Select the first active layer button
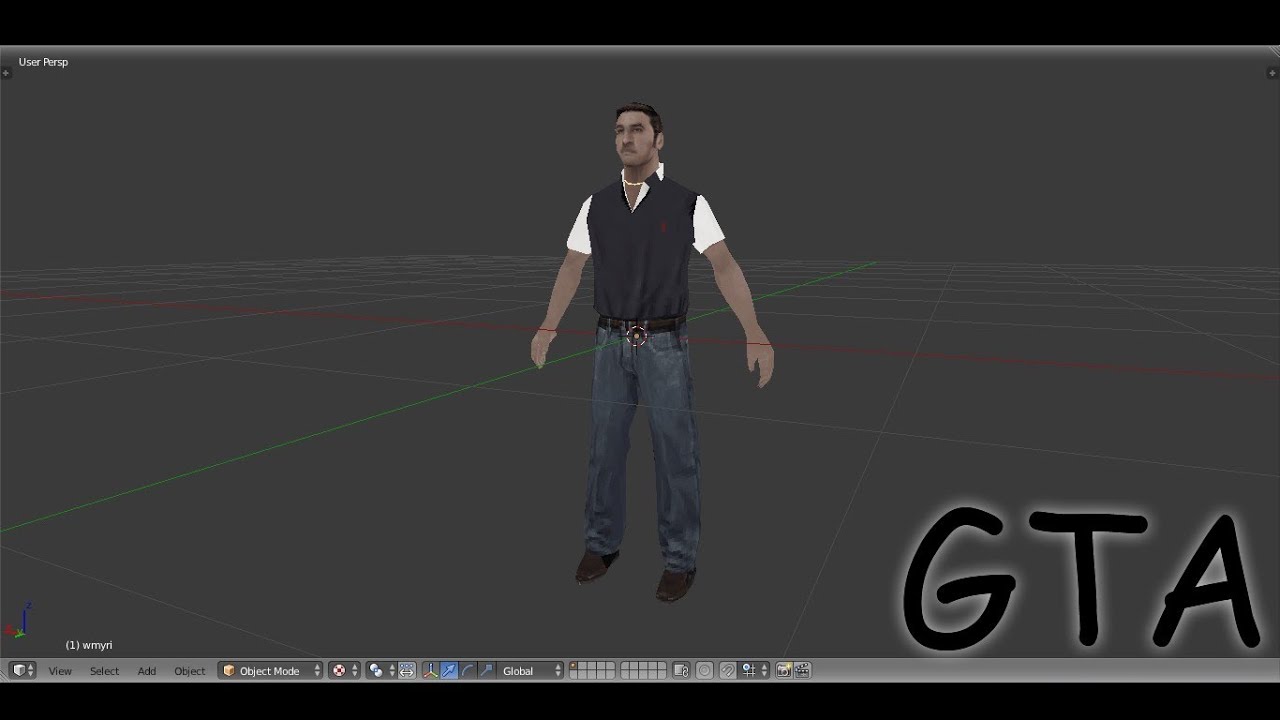This screenshot has width=1280, height=720. coord(573,666)
